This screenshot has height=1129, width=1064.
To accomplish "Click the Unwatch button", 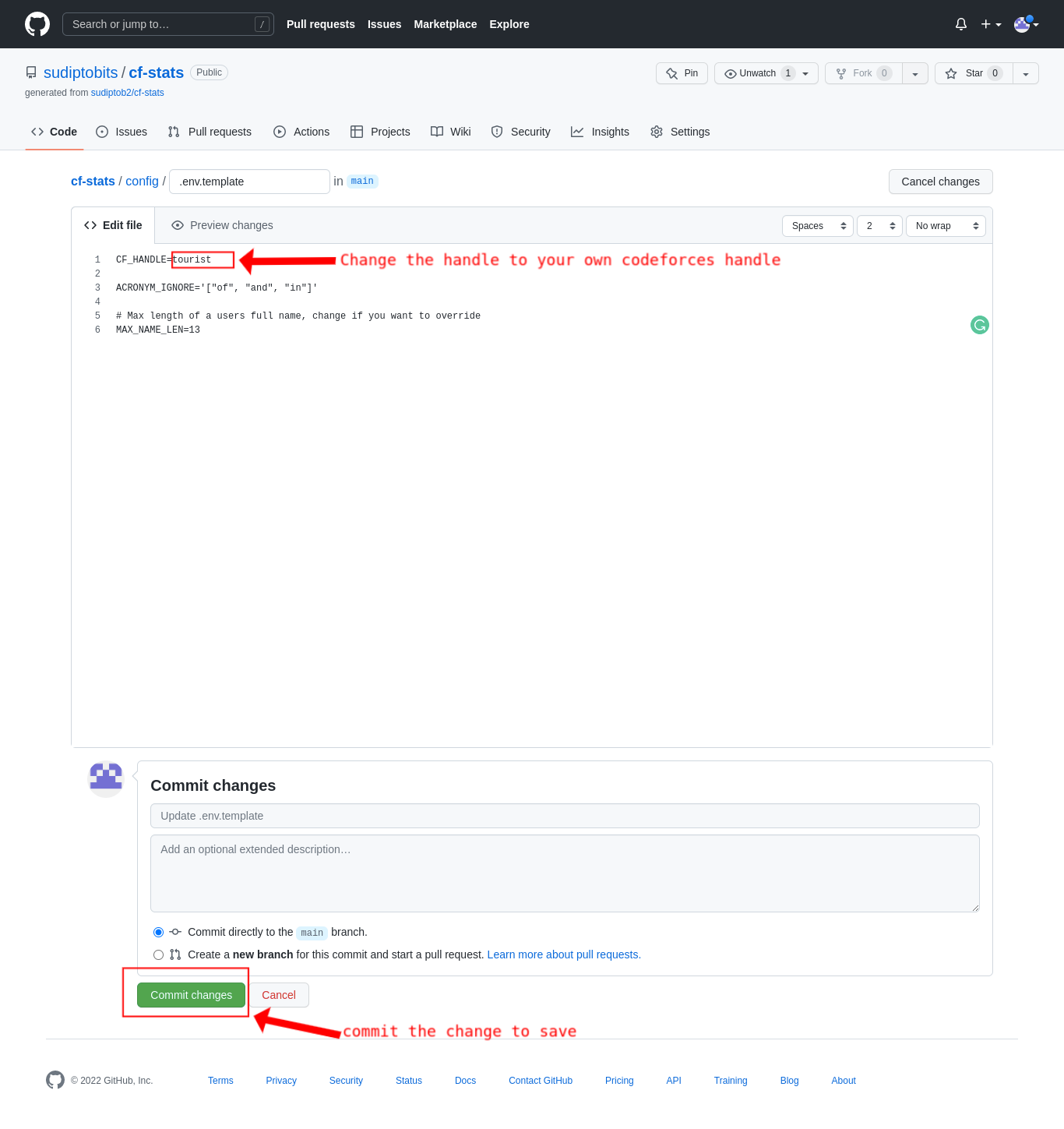I will pos(766,73).
